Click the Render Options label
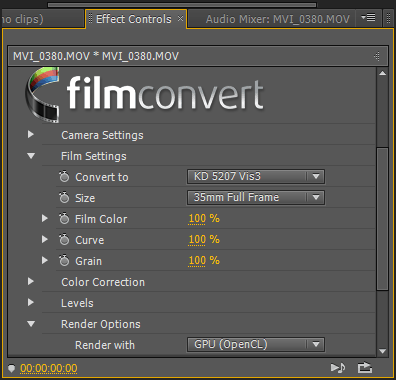This screenshot has height=380, width=396. (x=101, y=324)
